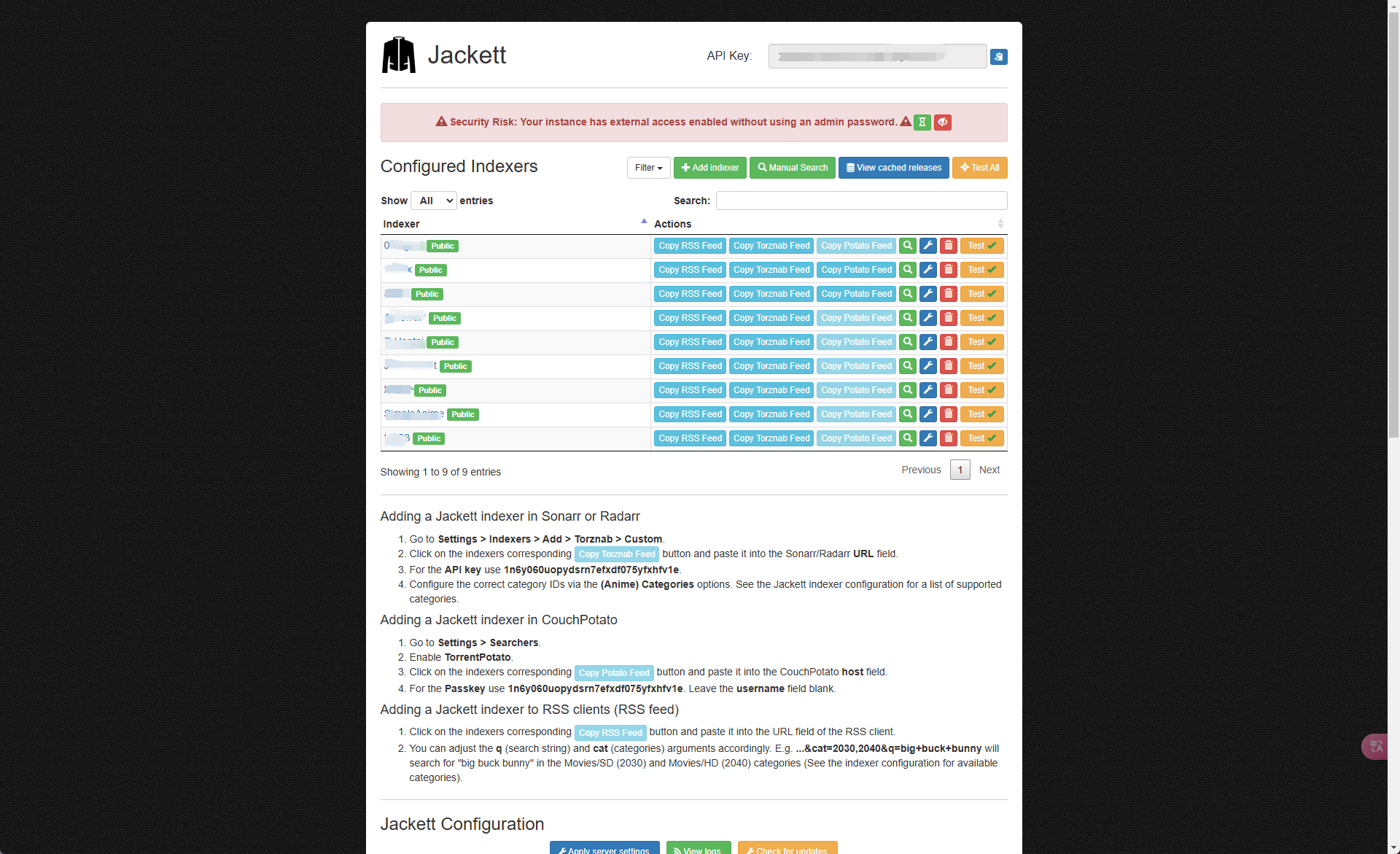Click the wrench icon in the third indexer row

click(x=927, y=294)
